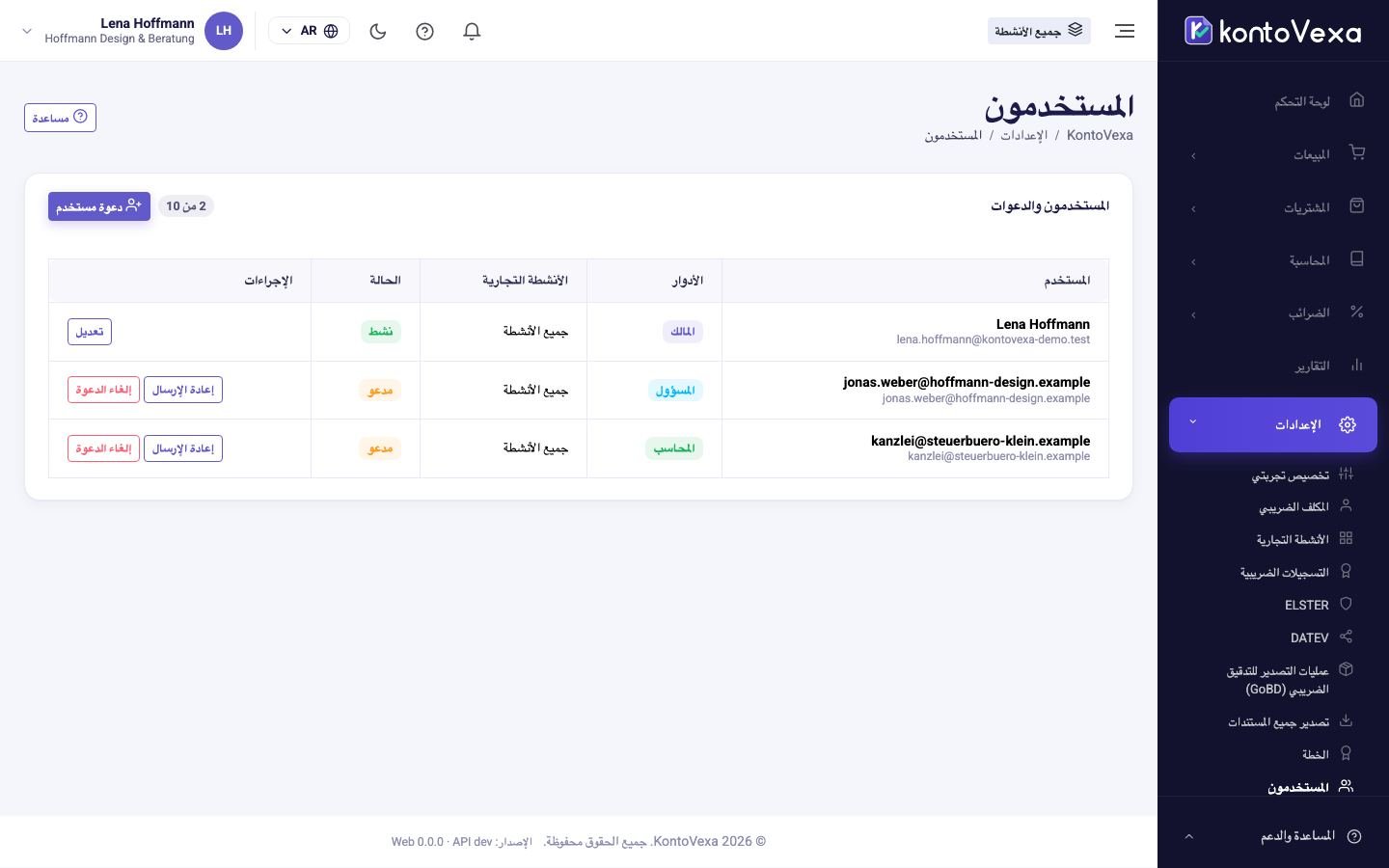Screen dimensions: 1389x868
Task: Open لوحة التحكم dashboard in sidebar
Action: [x=1273, y=101]
